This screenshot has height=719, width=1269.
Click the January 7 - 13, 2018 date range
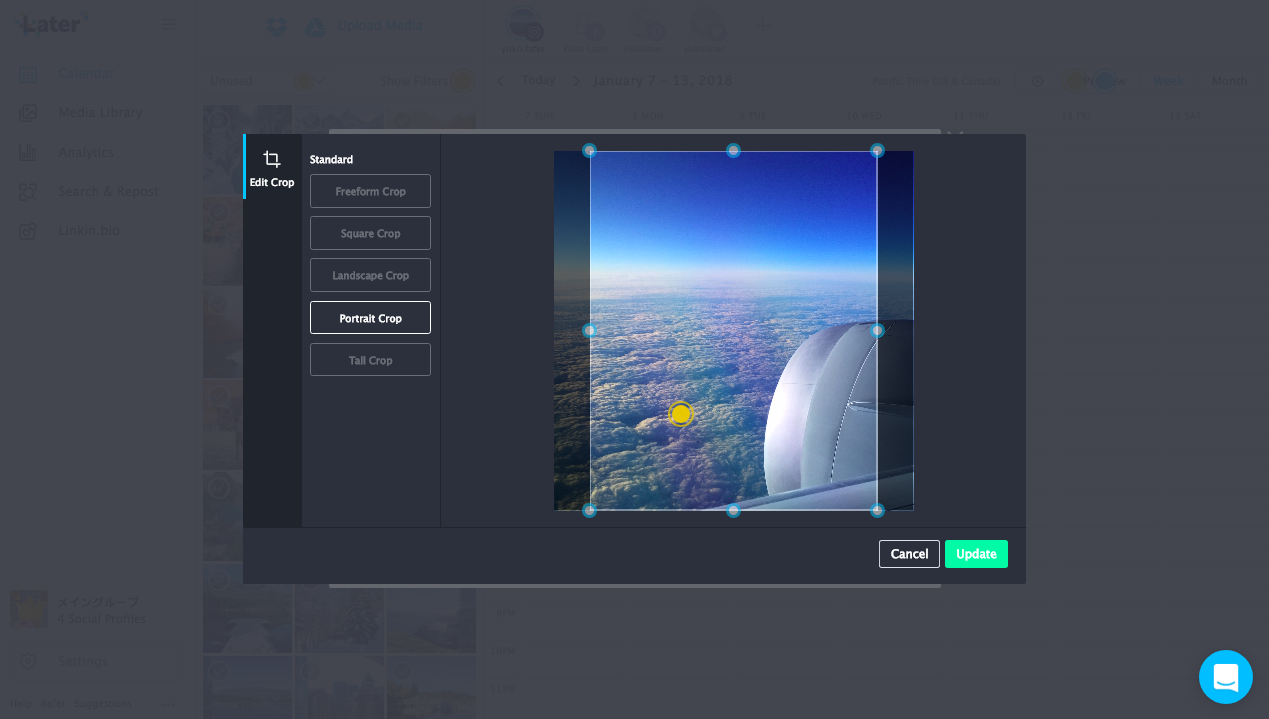(663, 81)
